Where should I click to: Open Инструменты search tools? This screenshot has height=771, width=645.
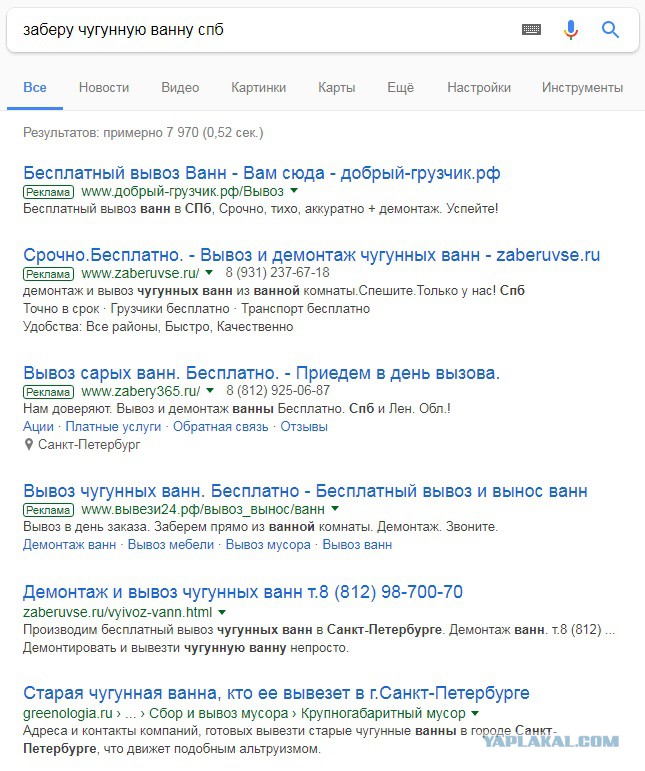[582, 88]
